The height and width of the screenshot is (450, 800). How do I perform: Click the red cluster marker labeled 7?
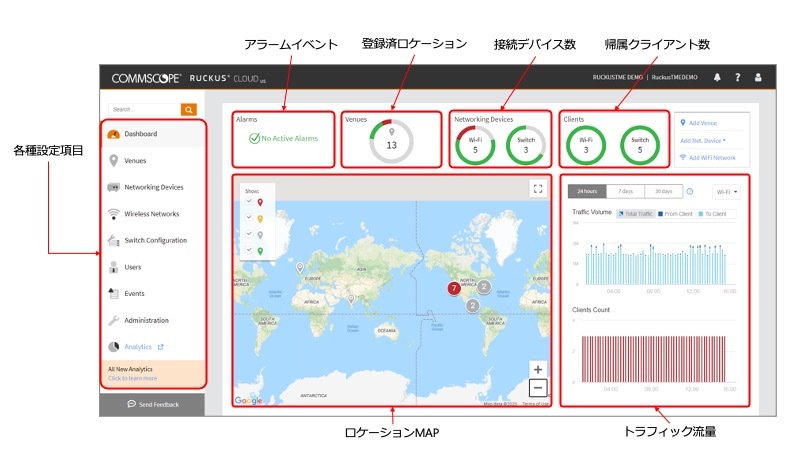point(454,288)
